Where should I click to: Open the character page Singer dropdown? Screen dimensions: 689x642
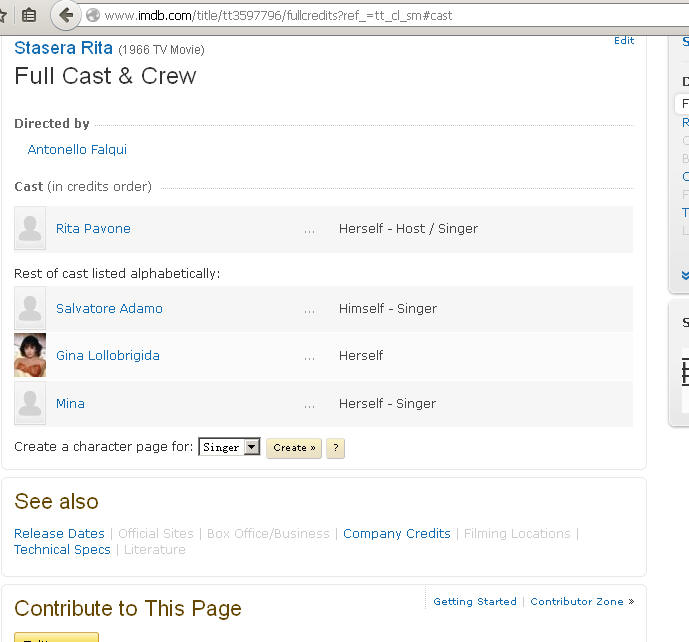pos(229,447)
